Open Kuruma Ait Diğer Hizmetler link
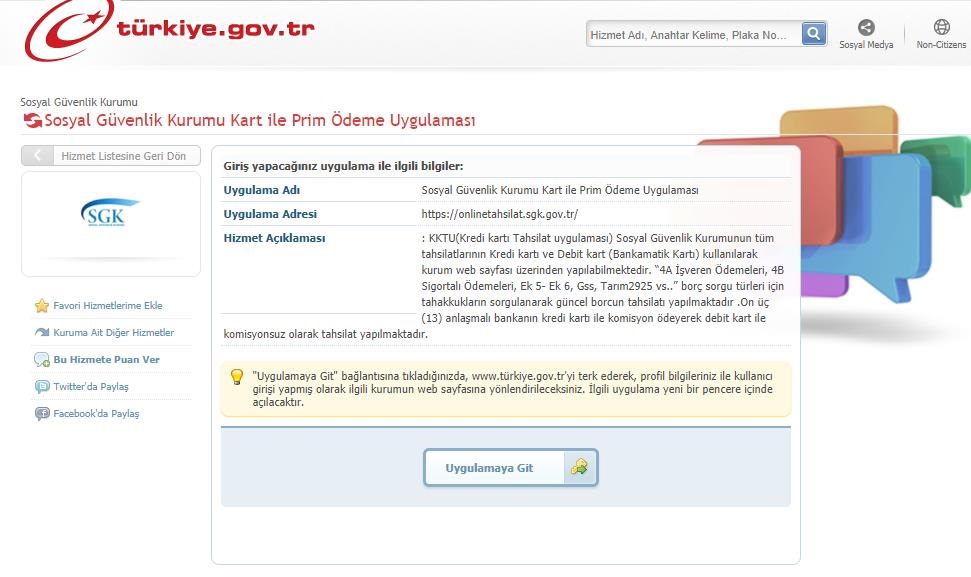 [114, 333]
